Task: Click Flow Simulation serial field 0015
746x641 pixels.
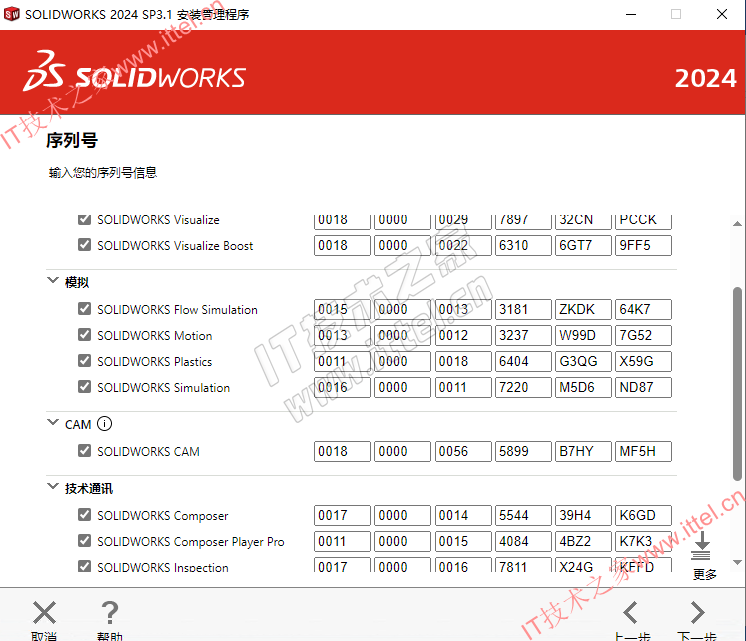Action: pos(342,310)
